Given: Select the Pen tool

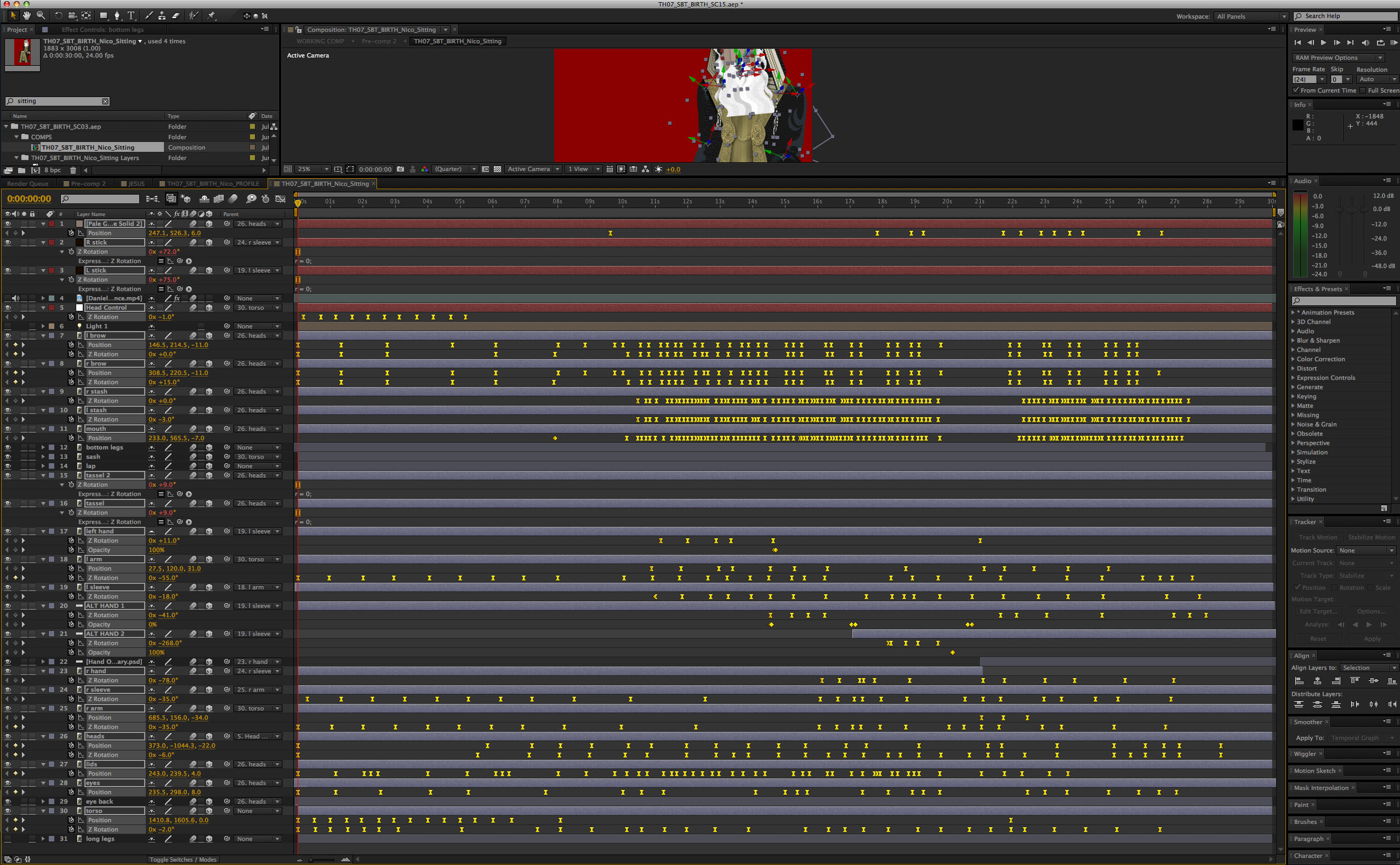Looking at the screenshot, I should 117,15.
